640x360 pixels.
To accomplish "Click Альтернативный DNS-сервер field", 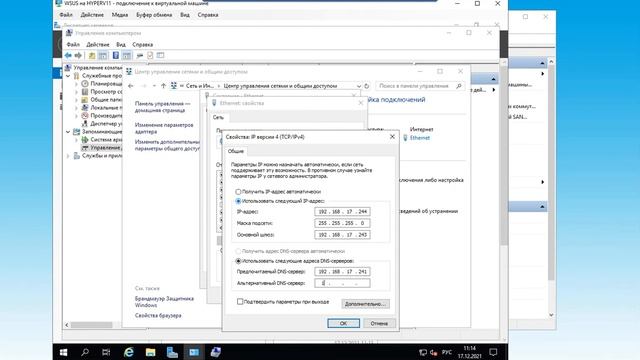I will point(342,283).
